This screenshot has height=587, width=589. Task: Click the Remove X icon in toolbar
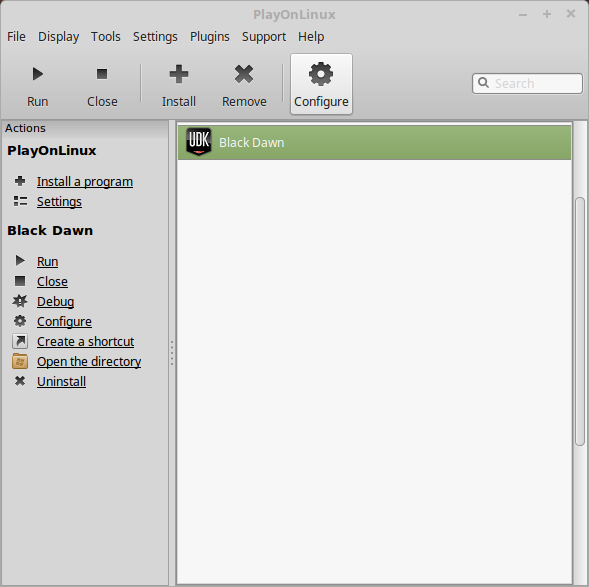coord(244,74)
